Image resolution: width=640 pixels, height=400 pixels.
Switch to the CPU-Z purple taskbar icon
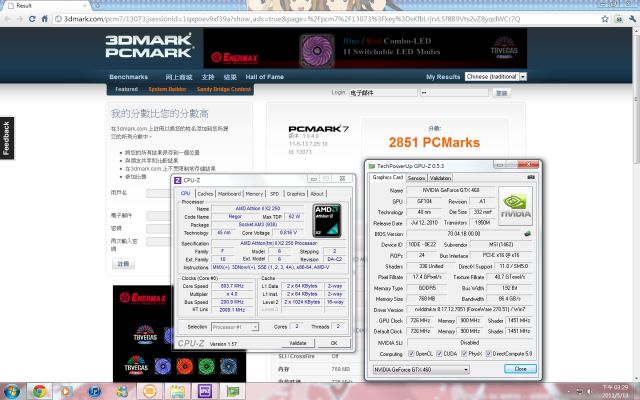tap(205, 391)
